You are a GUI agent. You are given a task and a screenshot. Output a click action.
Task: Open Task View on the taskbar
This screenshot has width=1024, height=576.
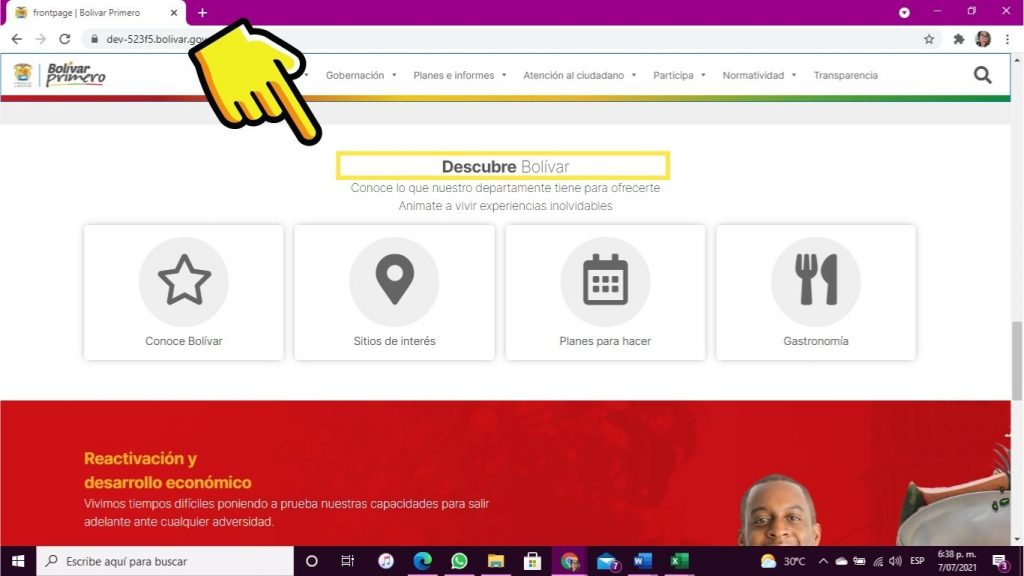347,561
